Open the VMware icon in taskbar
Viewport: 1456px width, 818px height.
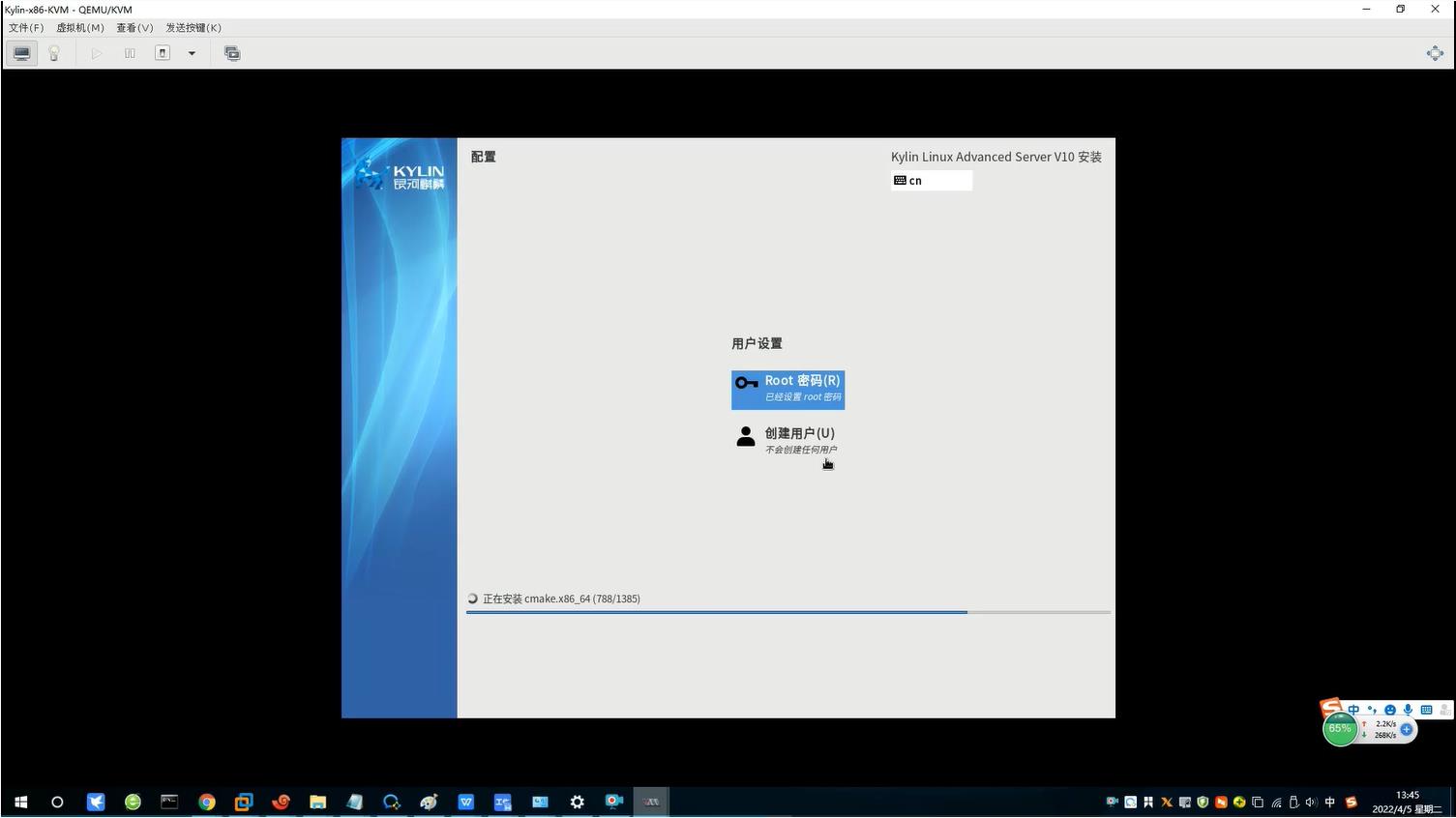tap(244, 802)
